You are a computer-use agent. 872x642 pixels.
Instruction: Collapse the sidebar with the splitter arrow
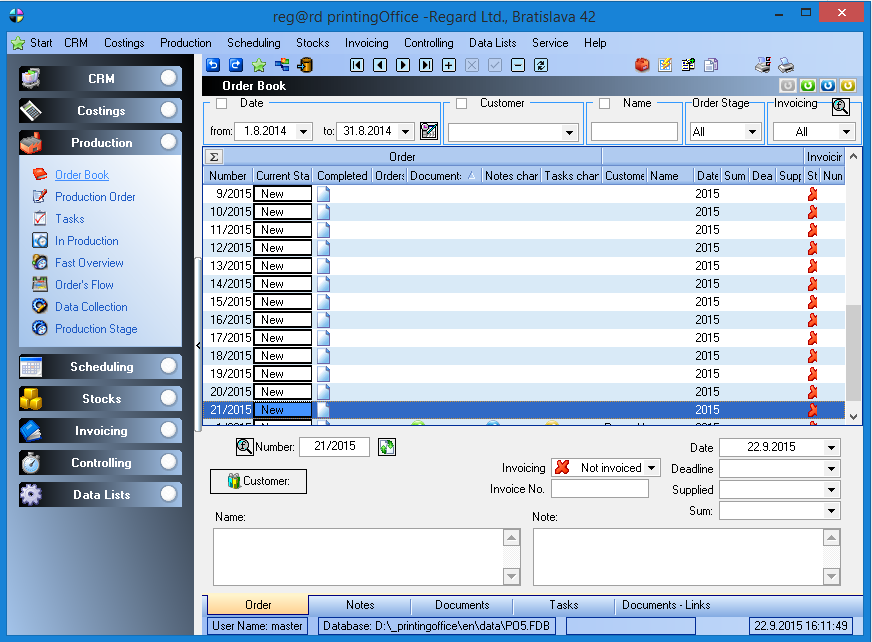[198, 345]
